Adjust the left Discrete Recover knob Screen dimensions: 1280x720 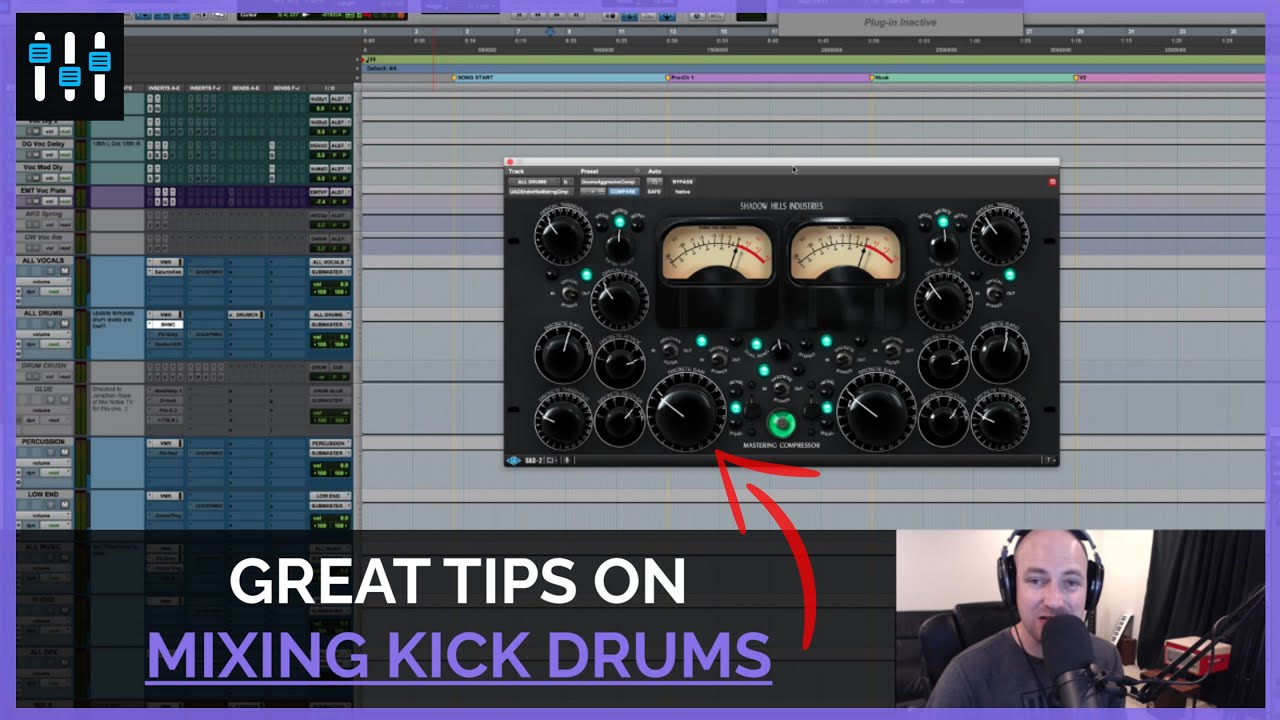(619, 420)
